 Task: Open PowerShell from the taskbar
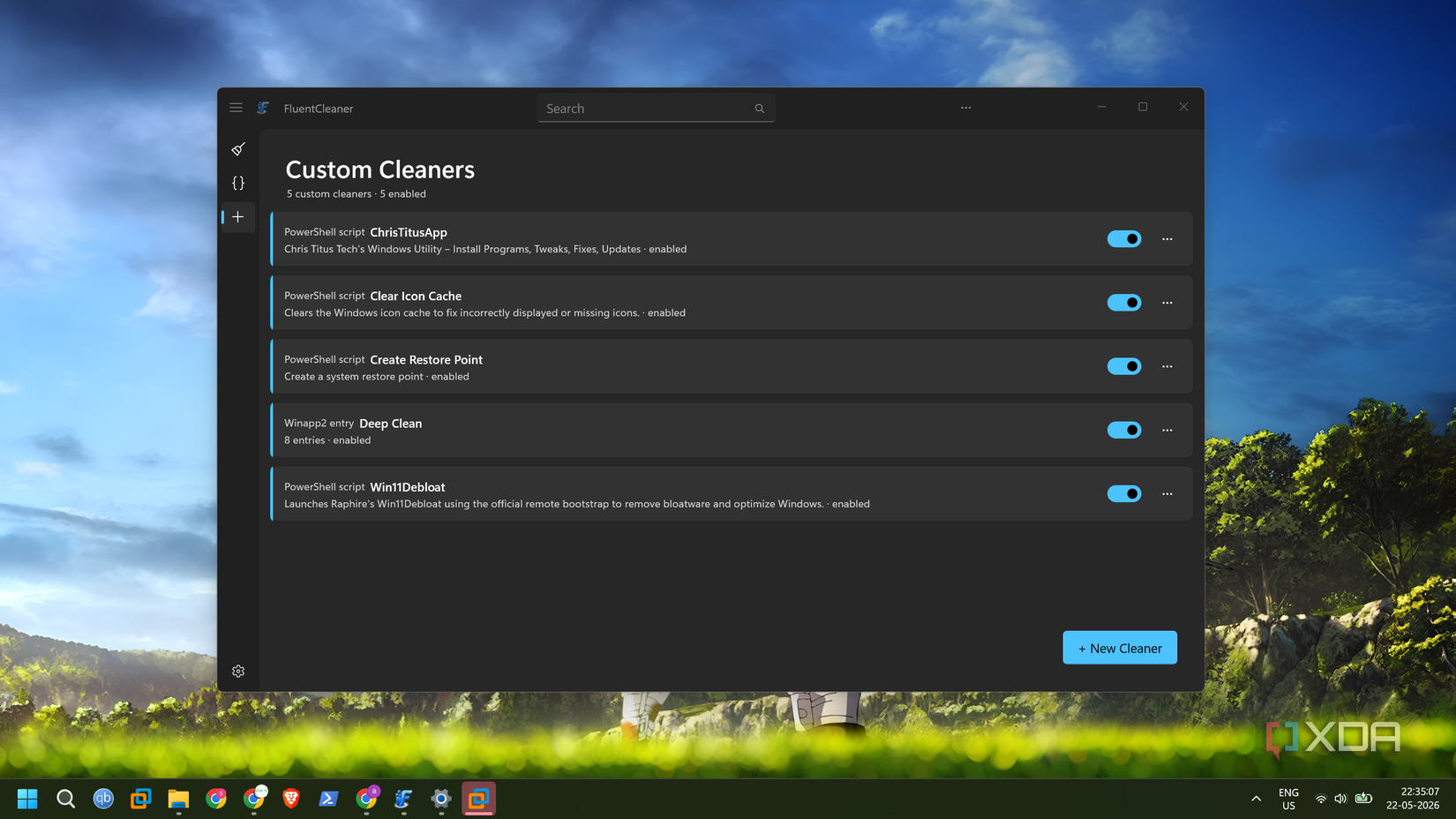pyautogui.click(x=328, y=799)
